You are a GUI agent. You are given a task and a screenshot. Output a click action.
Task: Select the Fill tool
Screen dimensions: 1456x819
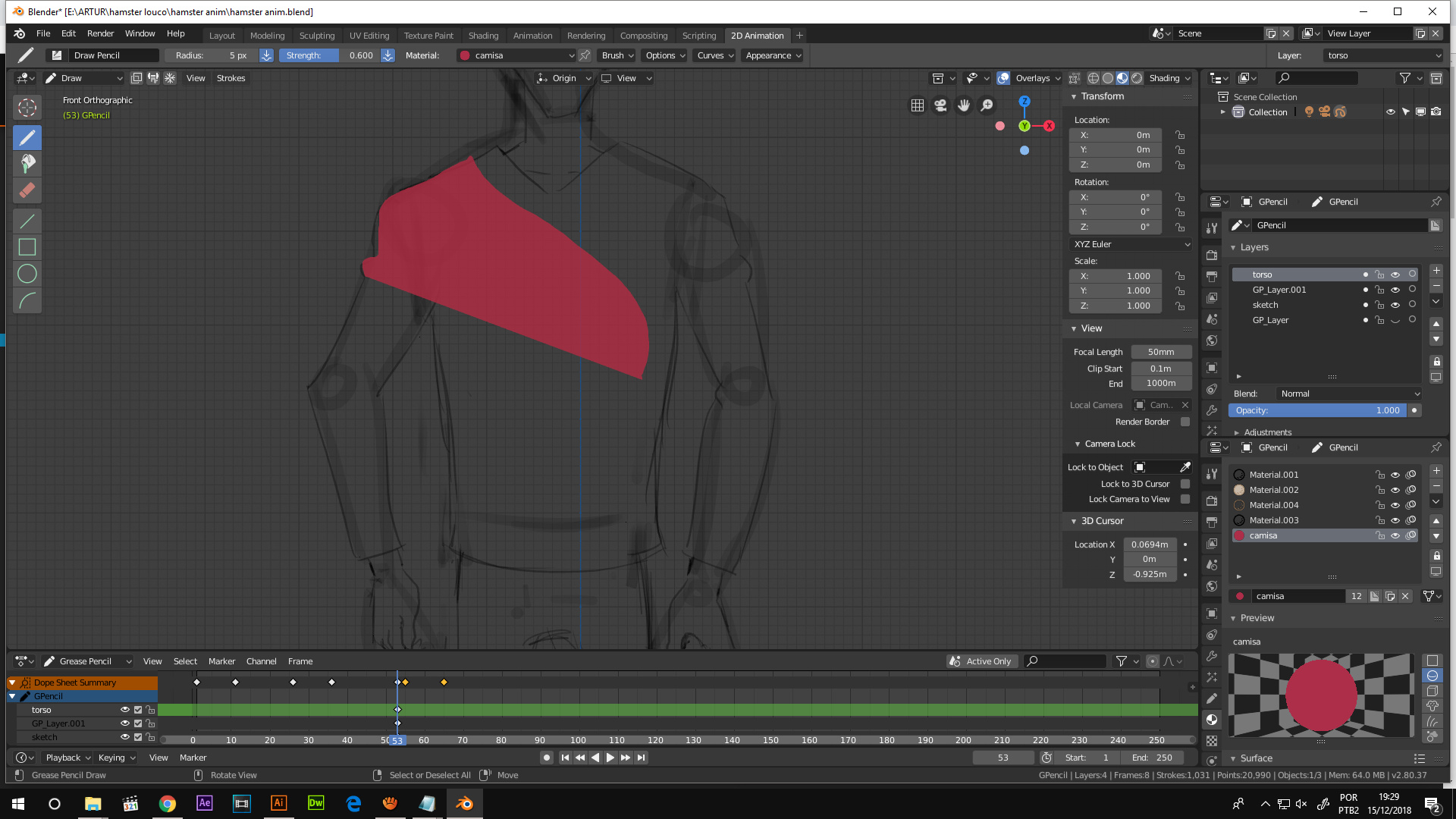27,164
